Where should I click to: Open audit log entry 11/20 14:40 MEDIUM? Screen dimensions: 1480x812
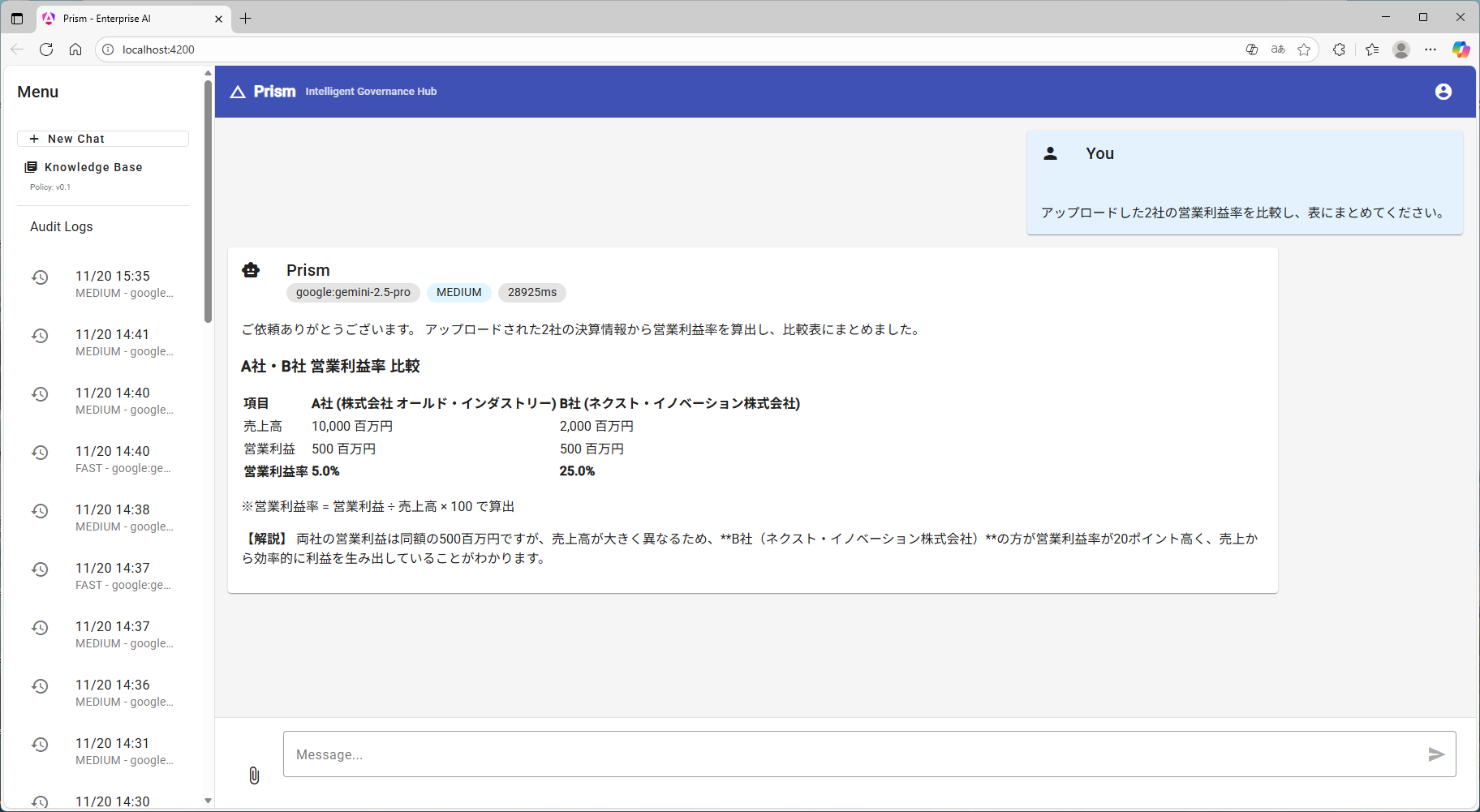(x=103, y=401)
